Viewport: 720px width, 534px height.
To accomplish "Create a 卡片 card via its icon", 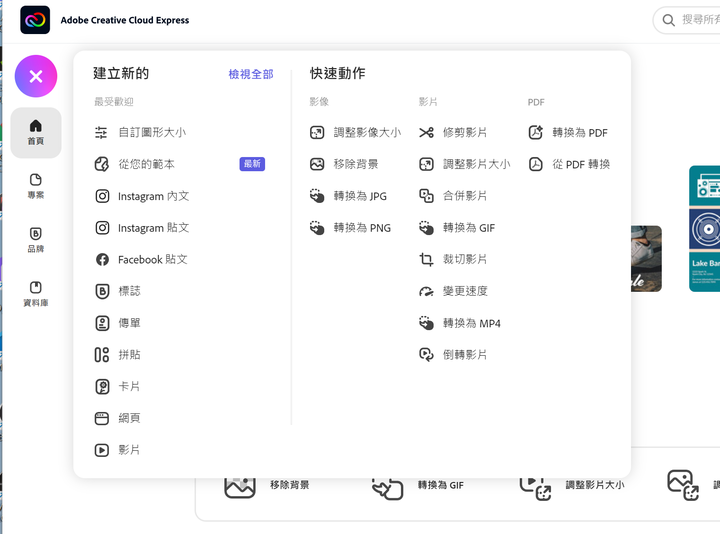I will 102,387.
